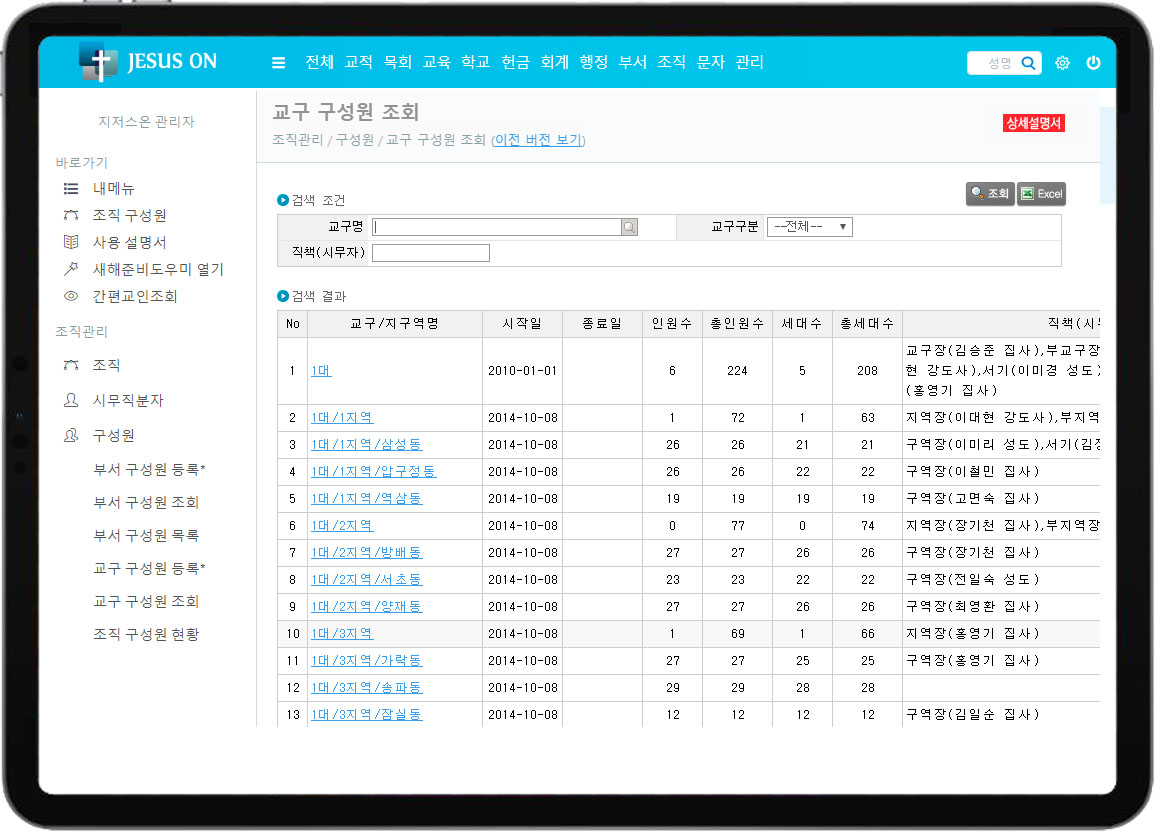Click the JESUS ON logo
The height and width of the screenshot is (832, 1155).
[148, 62]
